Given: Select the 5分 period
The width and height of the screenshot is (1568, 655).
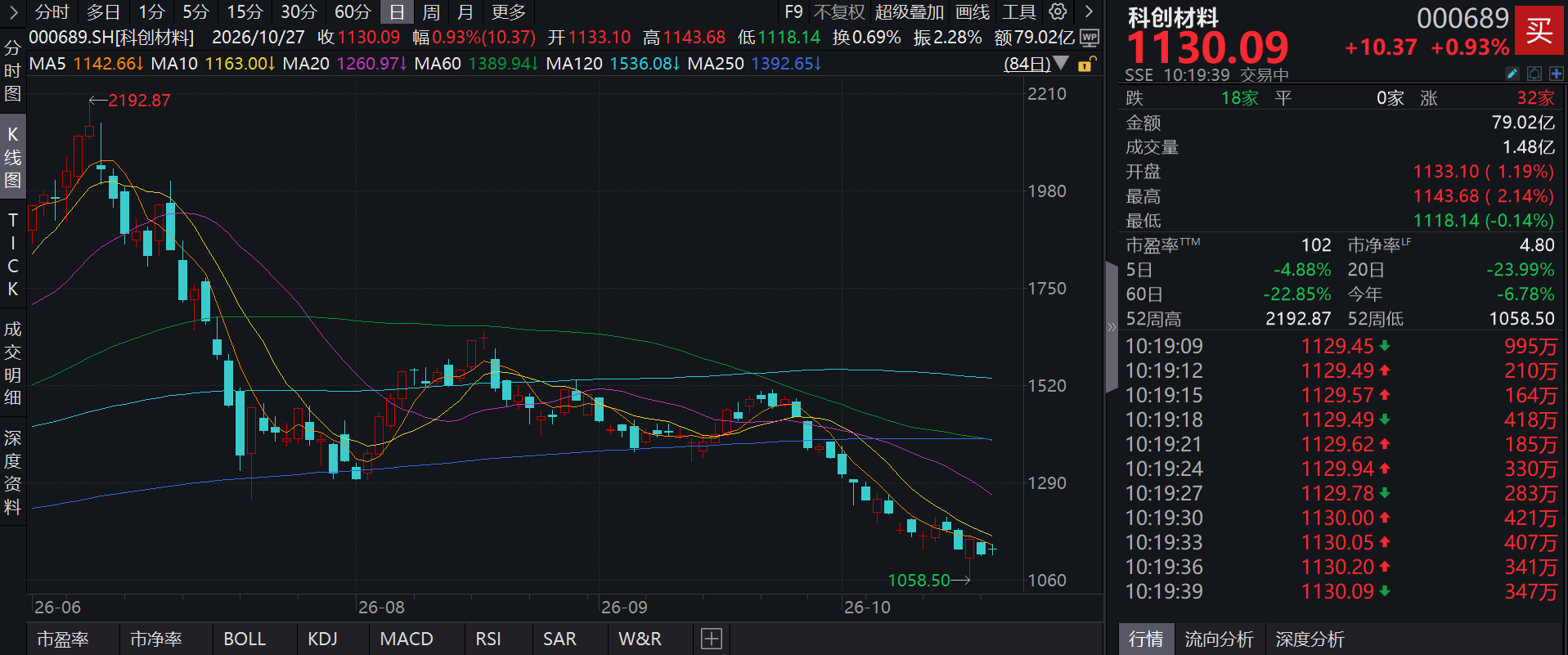Looking at the screenshot, I should tap(195, 12).
